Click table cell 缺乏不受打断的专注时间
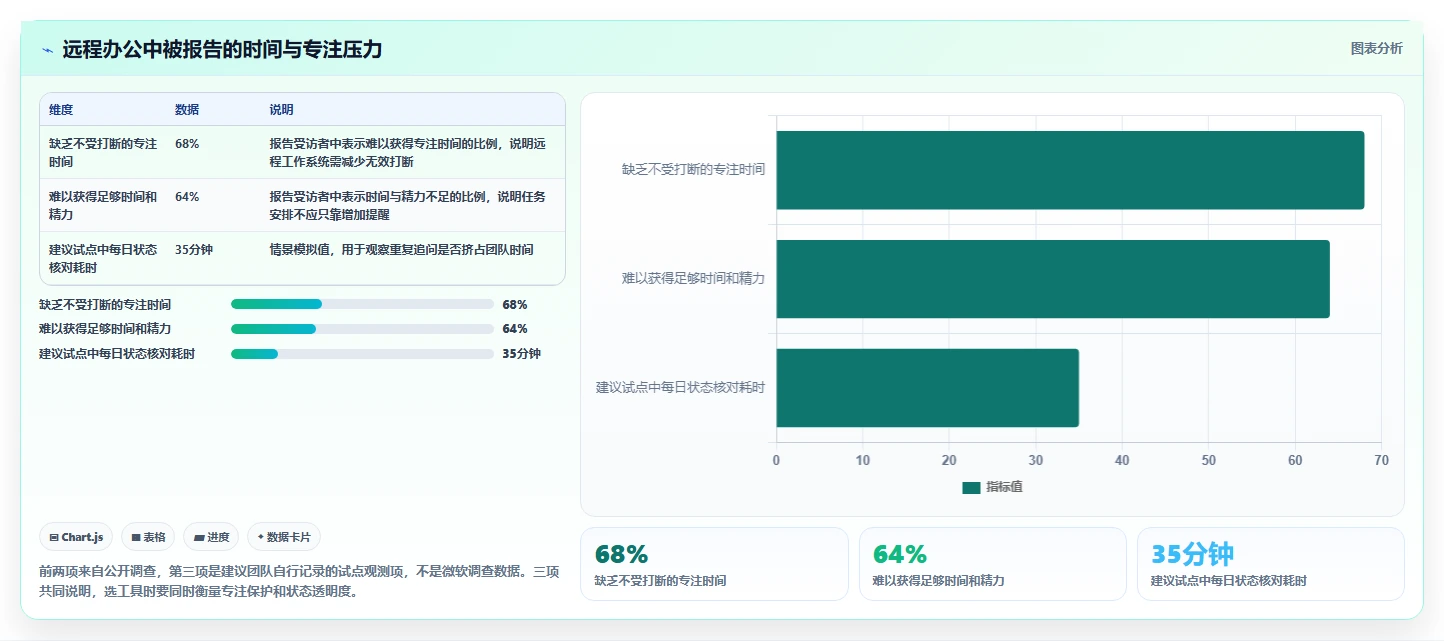This screenshot has height=641, width=1444. click(x=103, y=152)
